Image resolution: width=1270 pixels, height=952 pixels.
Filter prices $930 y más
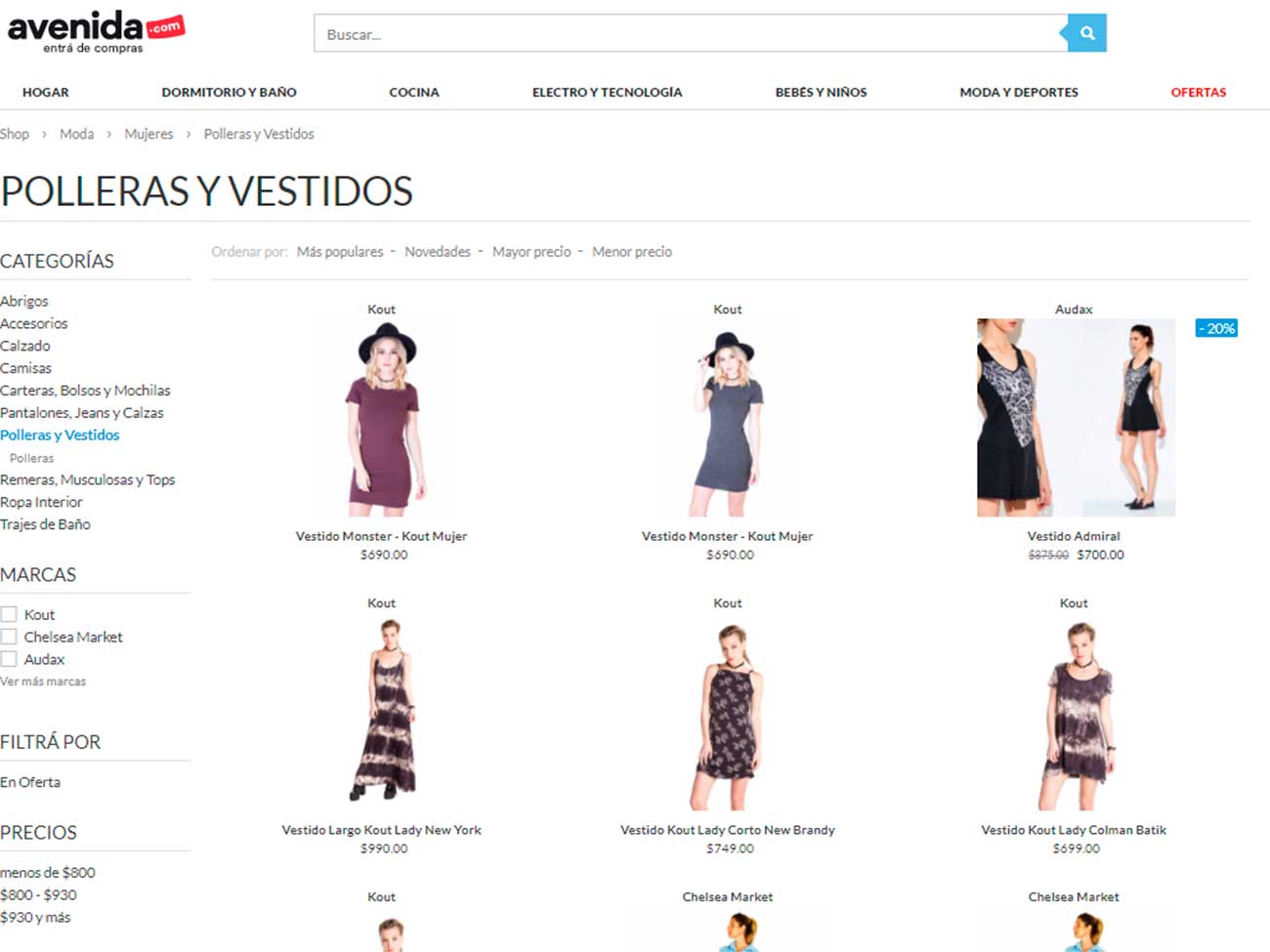[x=35, y=917]
